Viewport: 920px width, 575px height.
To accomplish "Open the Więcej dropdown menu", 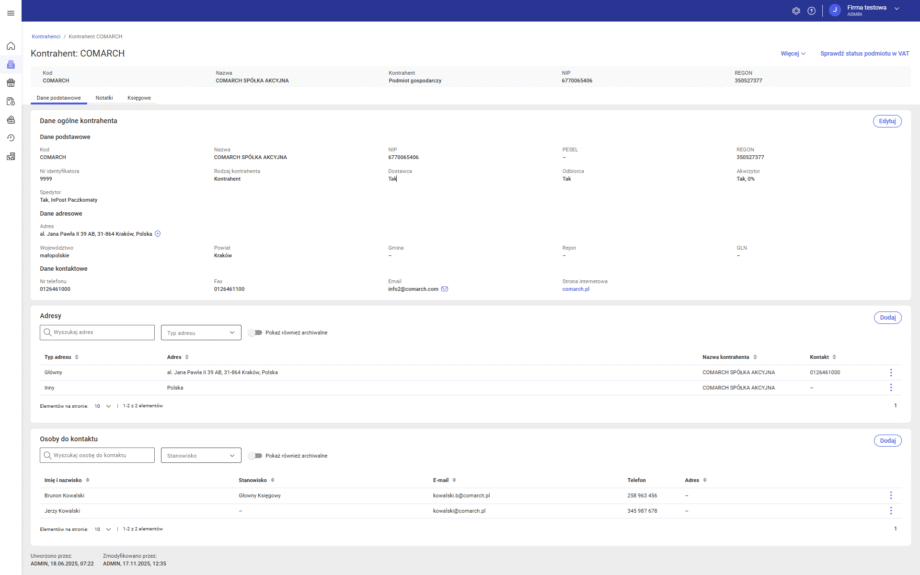I will click(x=793, y=53).
